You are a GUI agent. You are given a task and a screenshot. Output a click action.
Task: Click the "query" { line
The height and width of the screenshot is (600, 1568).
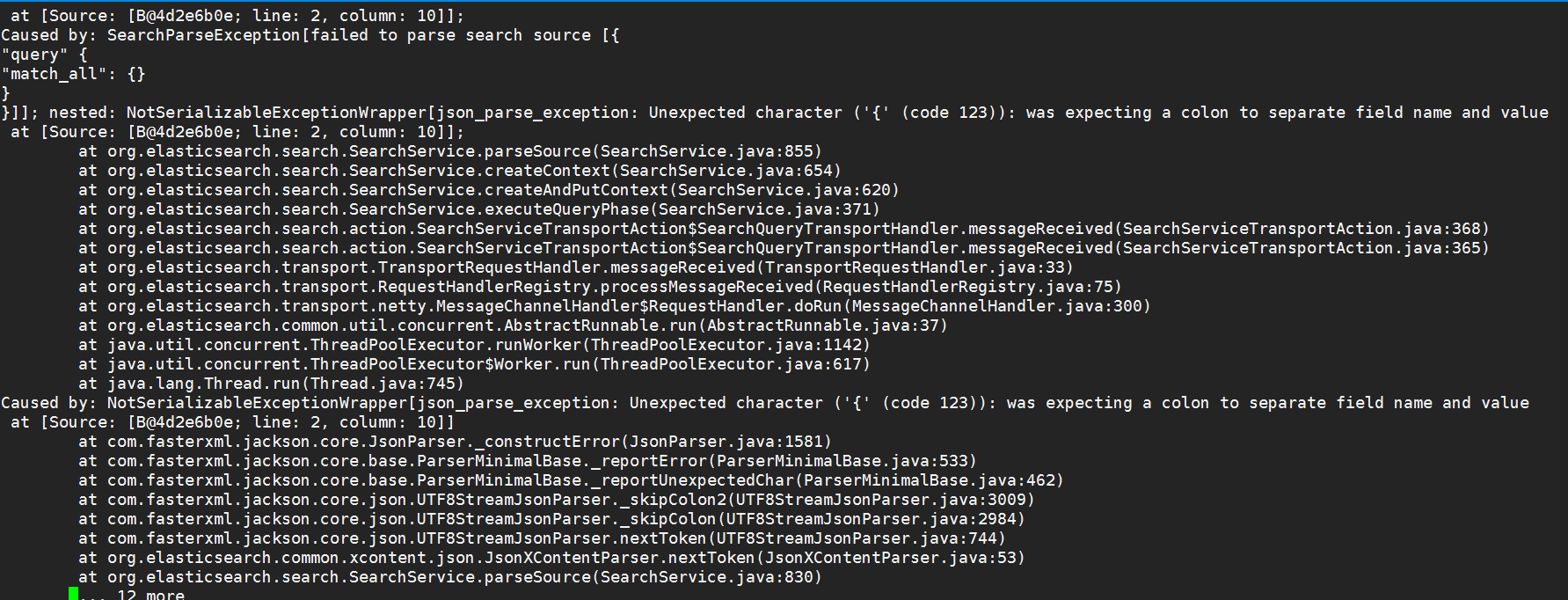(44, 55)
